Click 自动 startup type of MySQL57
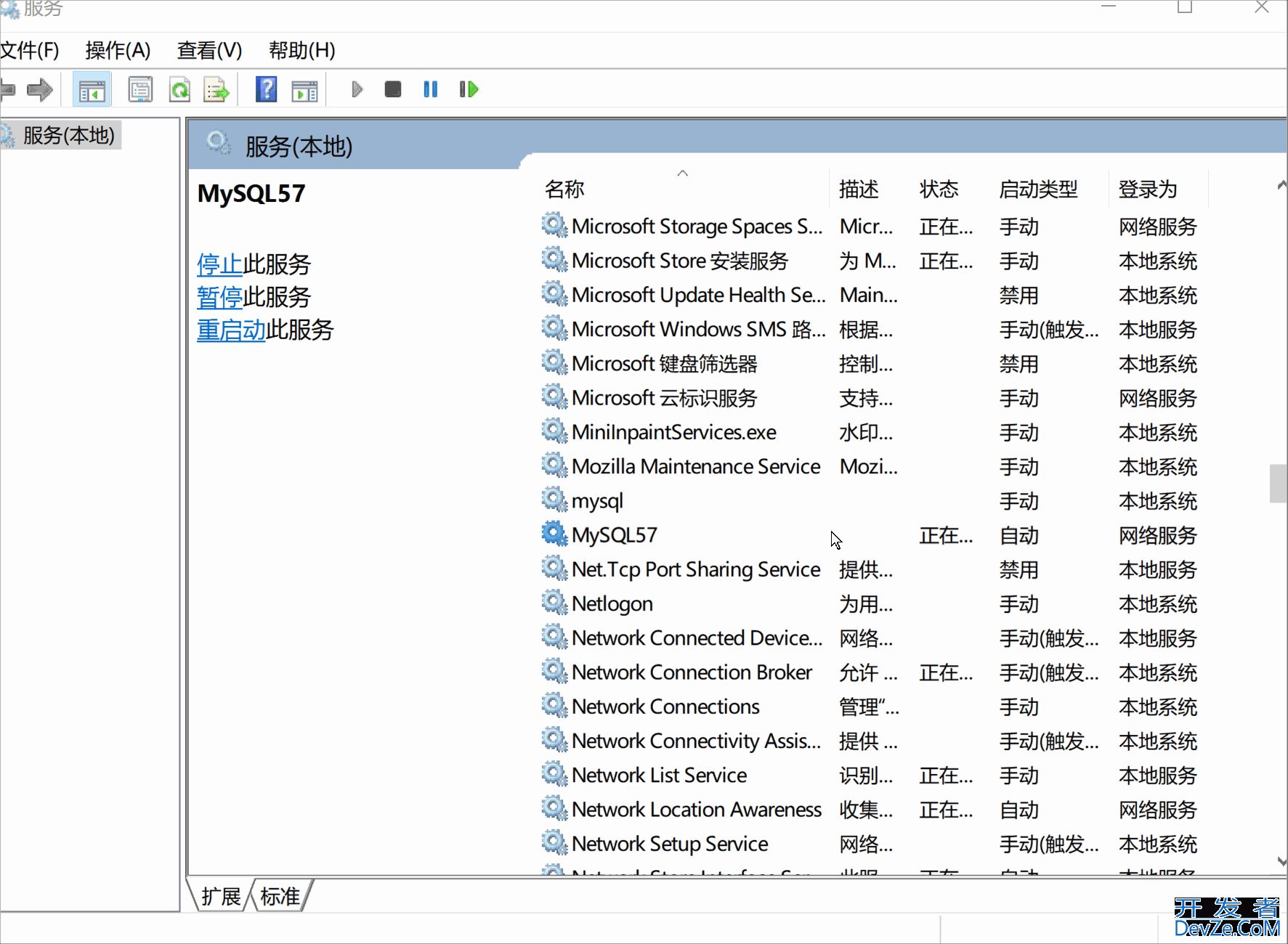Image resolution: width=1288 pixels, height=944 pixels. (x=1019, y=536)
